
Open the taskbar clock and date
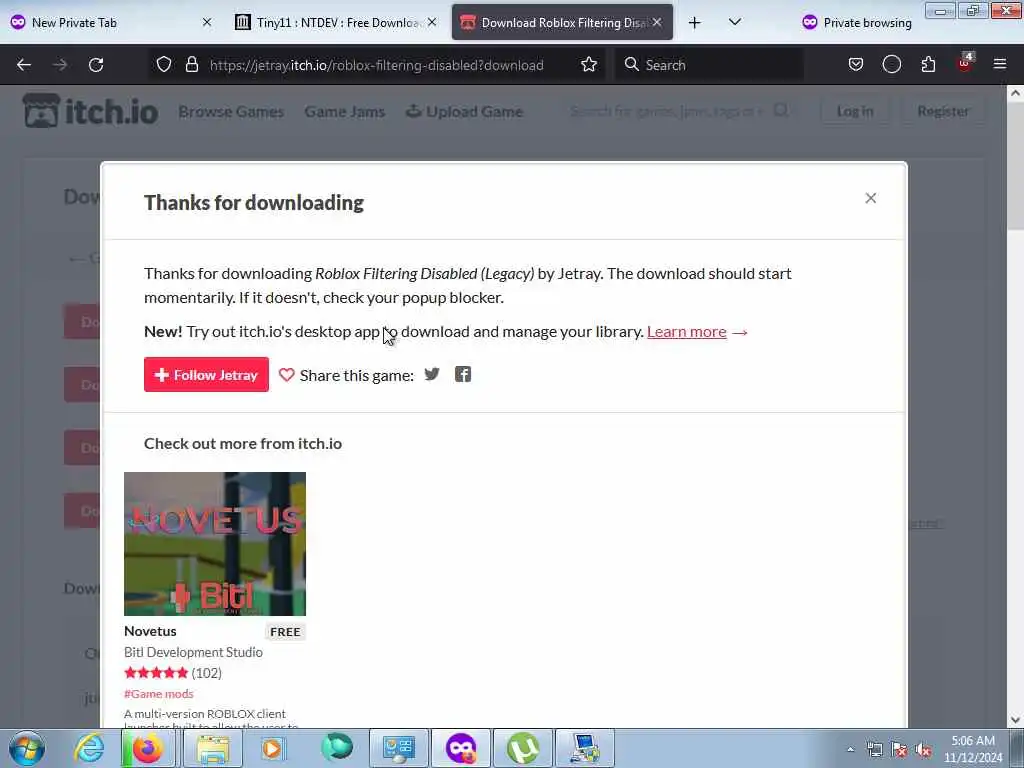point(972,749)
